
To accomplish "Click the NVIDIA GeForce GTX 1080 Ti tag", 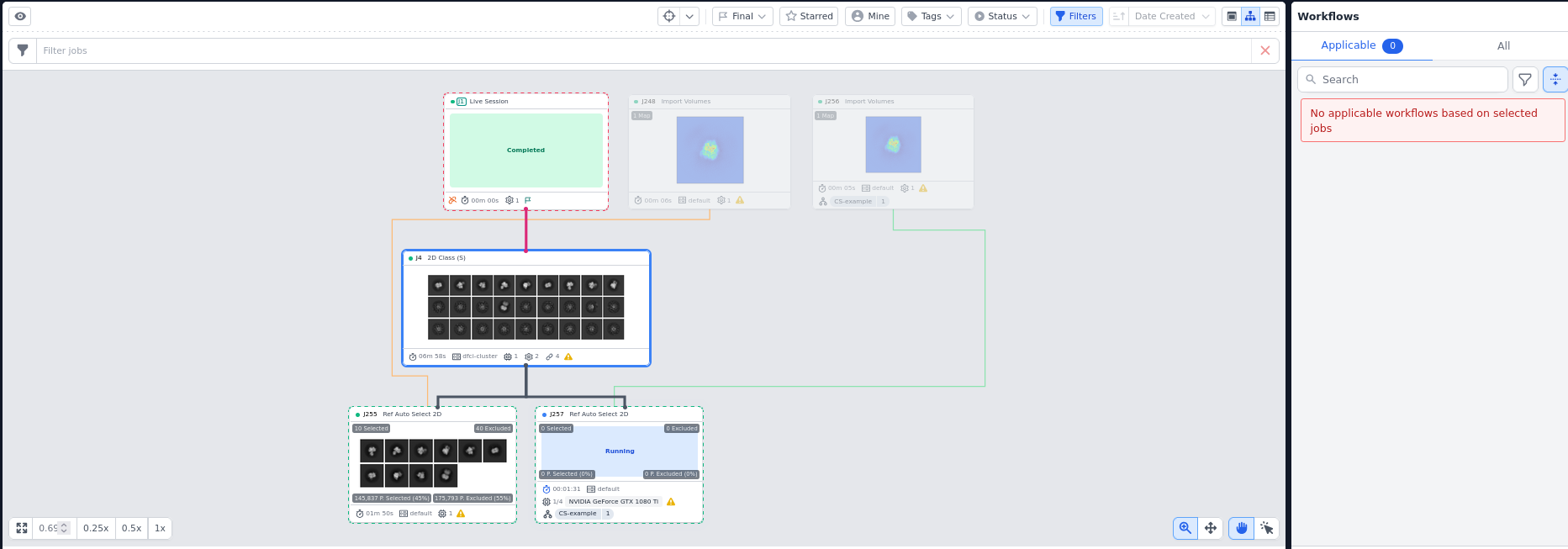I will click(x=614, y=502).
